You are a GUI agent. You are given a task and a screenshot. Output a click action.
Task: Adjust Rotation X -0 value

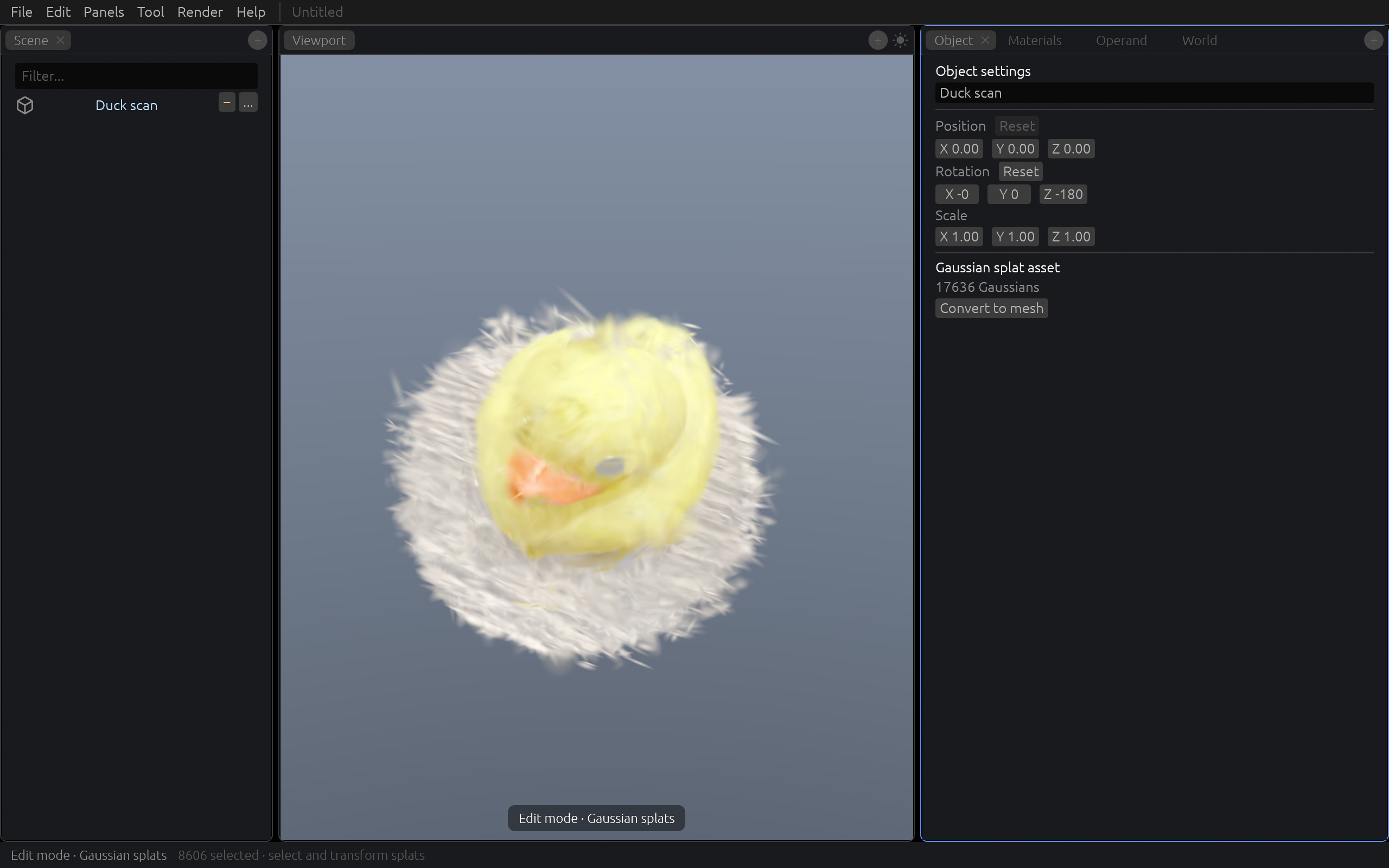coord(957,194)
